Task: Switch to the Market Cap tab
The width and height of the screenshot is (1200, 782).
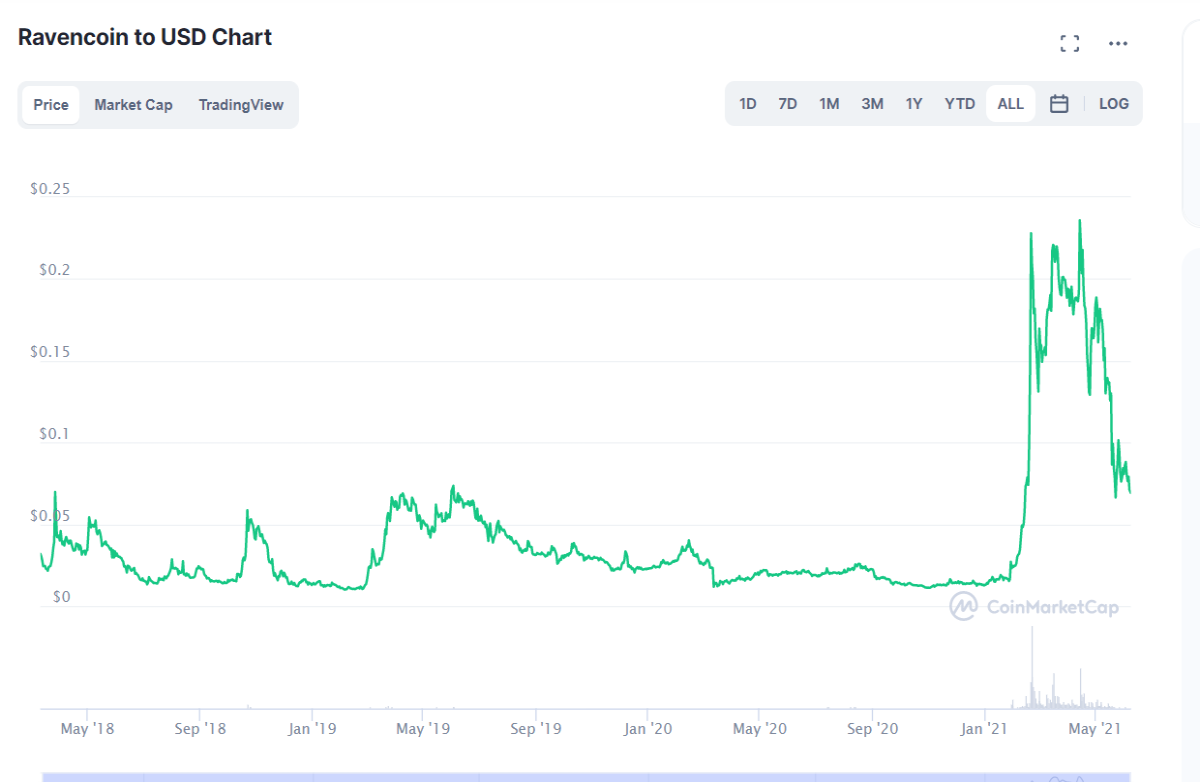Action: coord(133,105)
